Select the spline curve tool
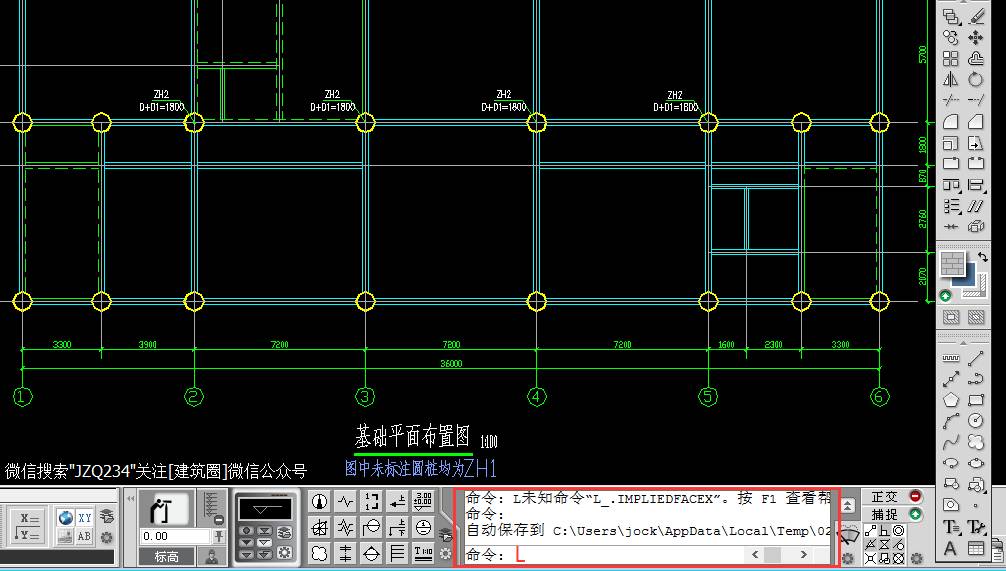The width and height of the screenshot is (1006, 571). point(951,442)
